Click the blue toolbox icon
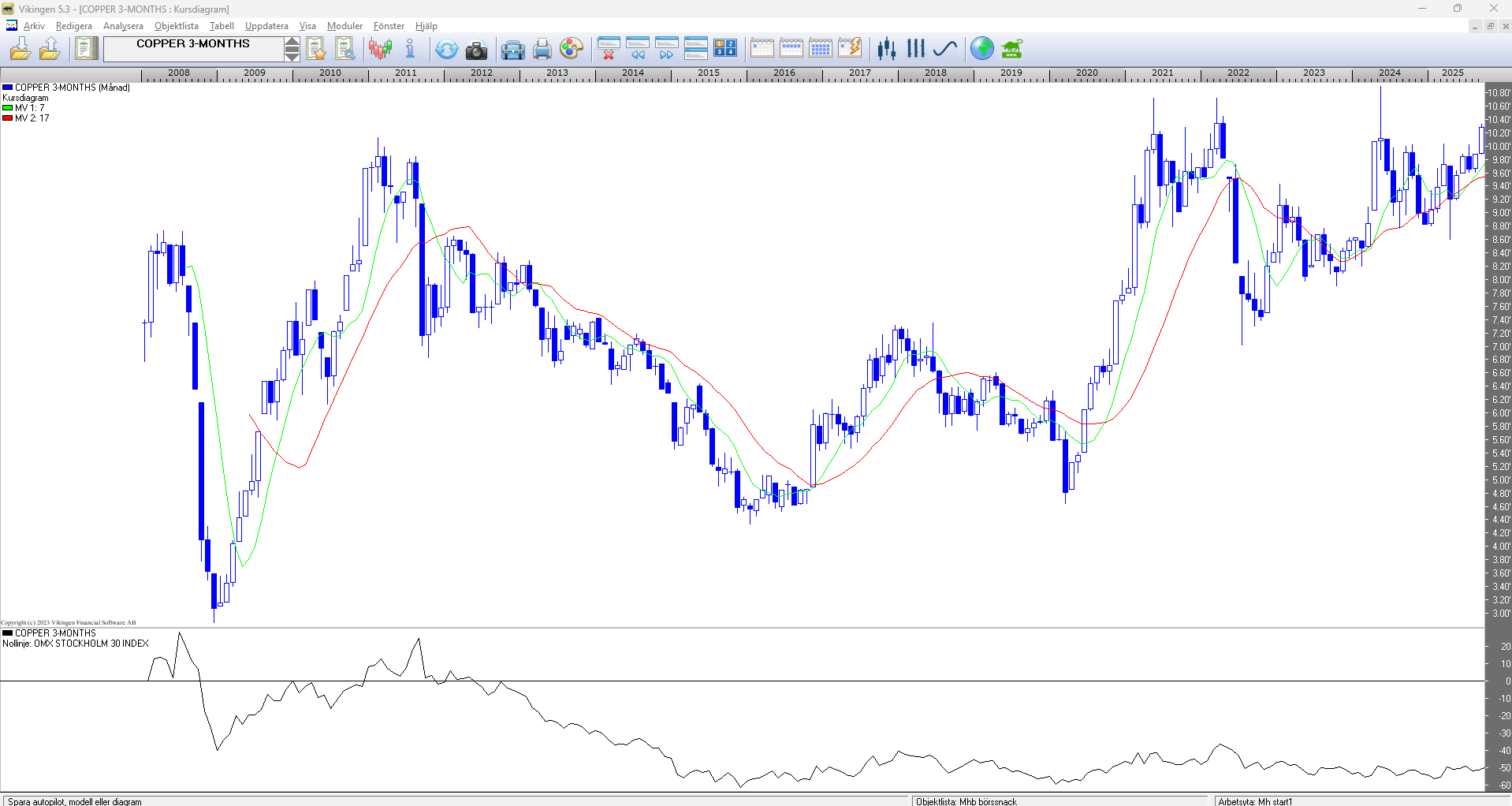 (x=512, y=50)
